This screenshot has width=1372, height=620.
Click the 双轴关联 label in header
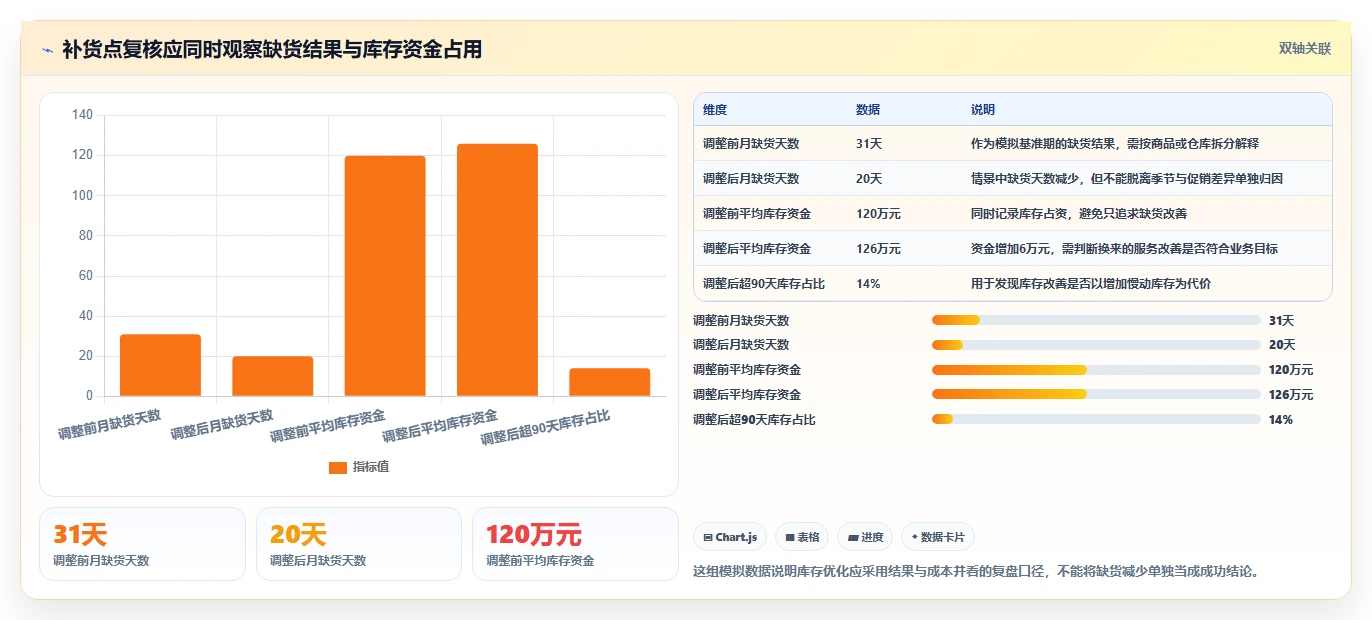click(x=1305, y=48)
